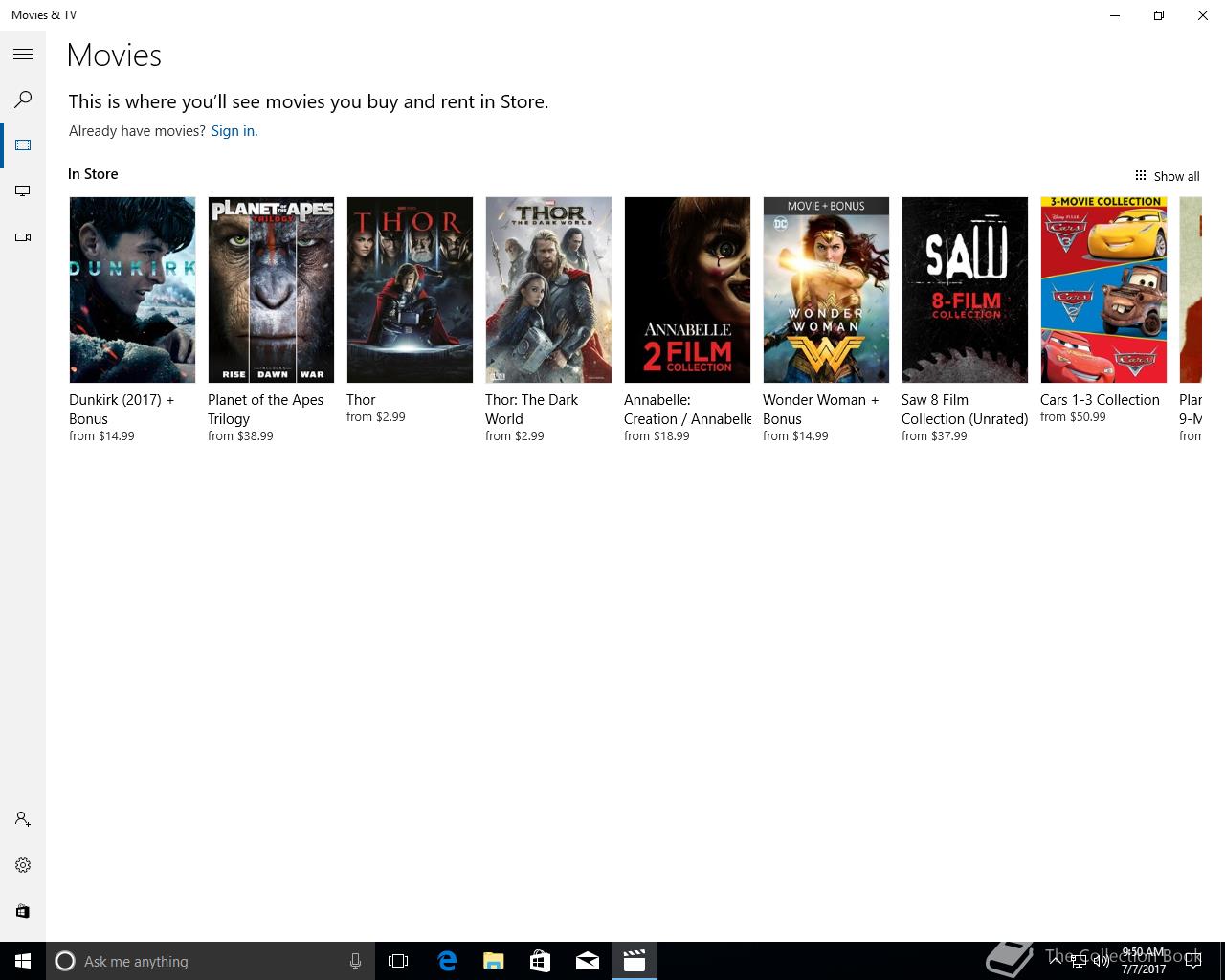
Task: Click the 'Thor: The Dark World' title text
Action: (x=531, y=410)
